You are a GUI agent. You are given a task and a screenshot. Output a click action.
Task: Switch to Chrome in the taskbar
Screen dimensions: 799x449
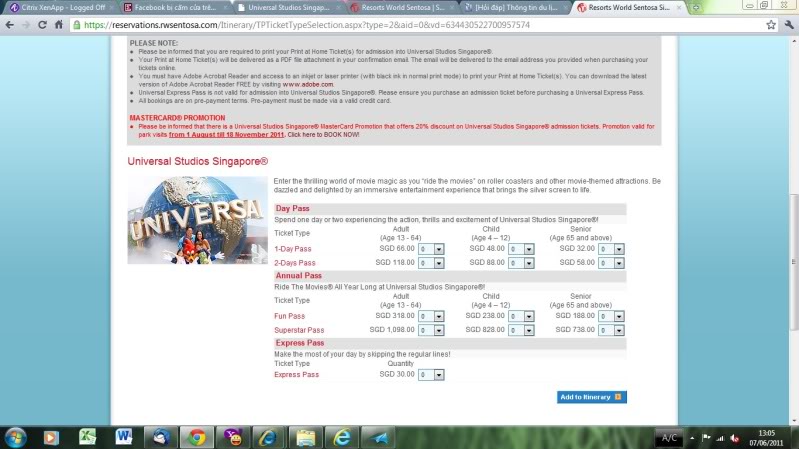pyautogui.click(x=197, y=437)
